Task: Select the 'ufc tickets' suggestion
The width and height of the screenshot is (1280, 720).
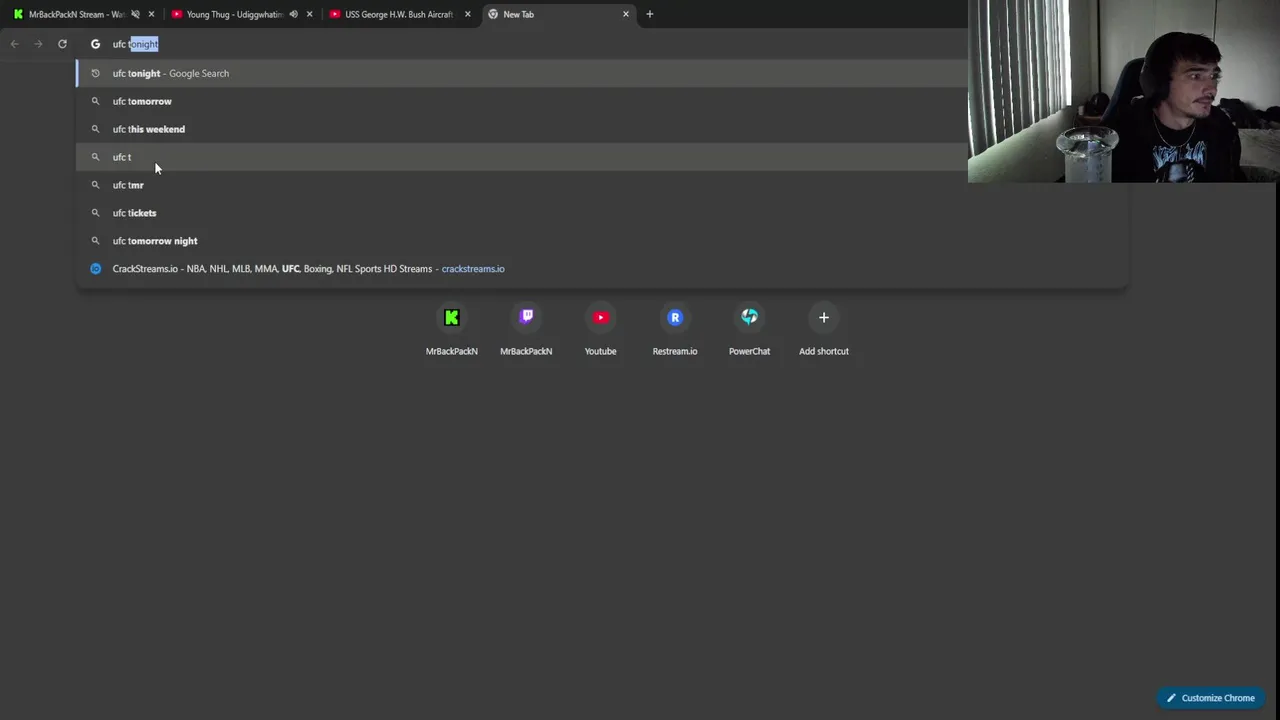Action: 602,213
